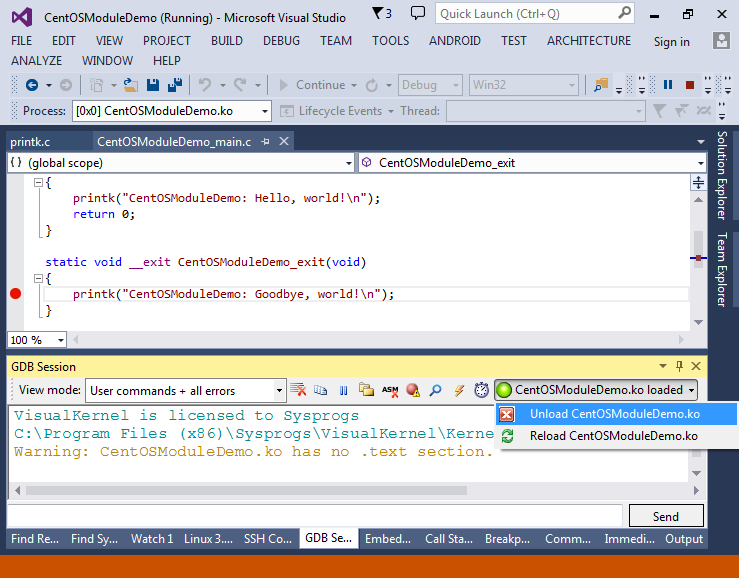Toggle breakpoint on Goodbye printk line
The height and width of the screenshot is (578, 739).
(x=16, y=294)
